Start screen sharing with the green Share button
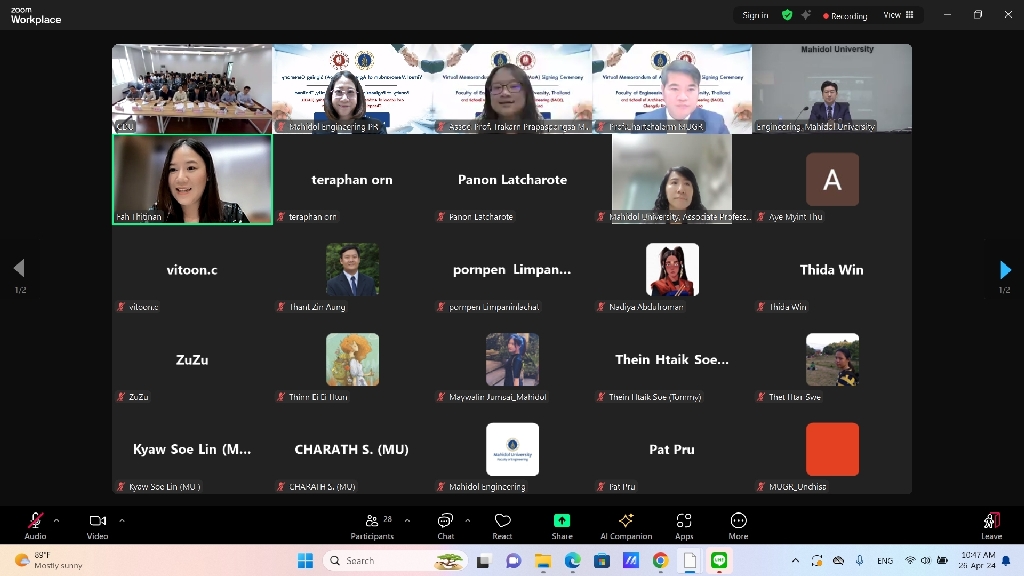Image resolution: width=1024 pixels, height=576 pixels. click(562, 524)
